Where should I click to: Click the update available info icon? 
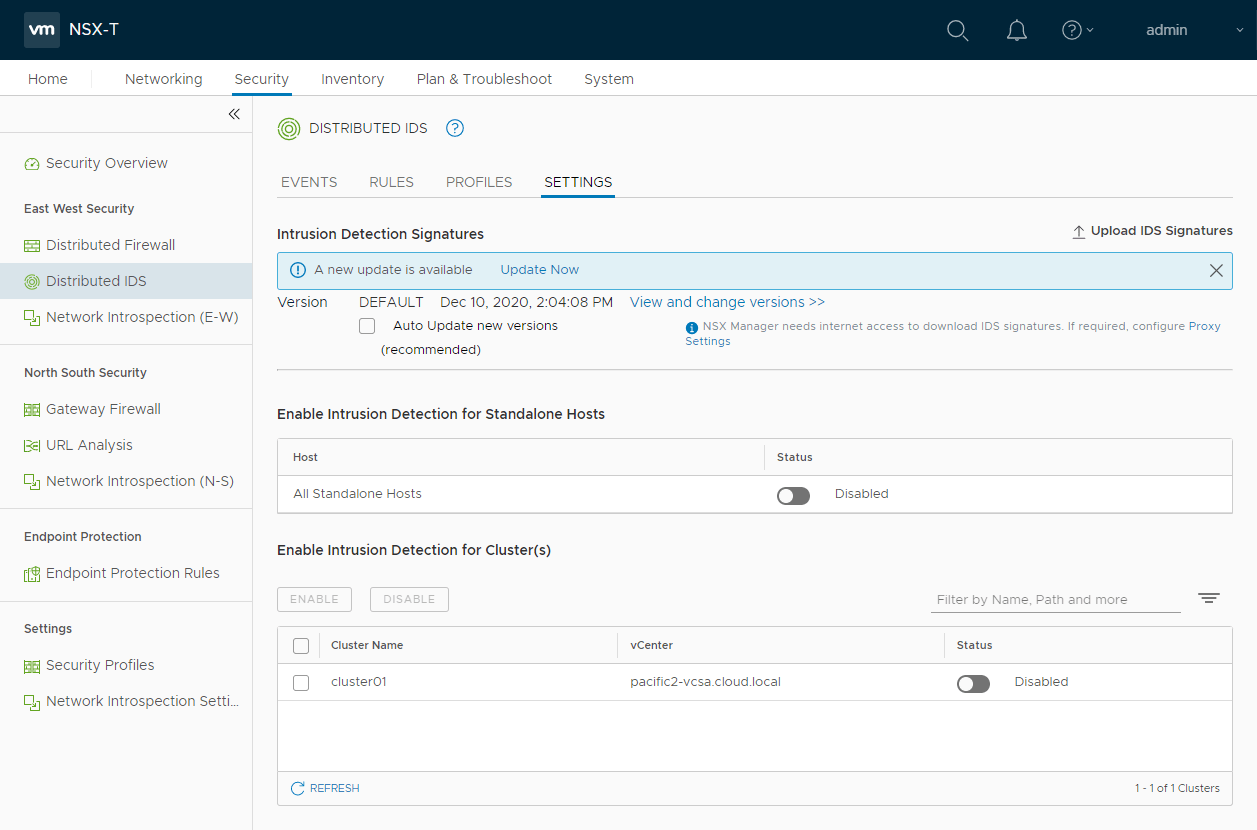coord(298,270)
